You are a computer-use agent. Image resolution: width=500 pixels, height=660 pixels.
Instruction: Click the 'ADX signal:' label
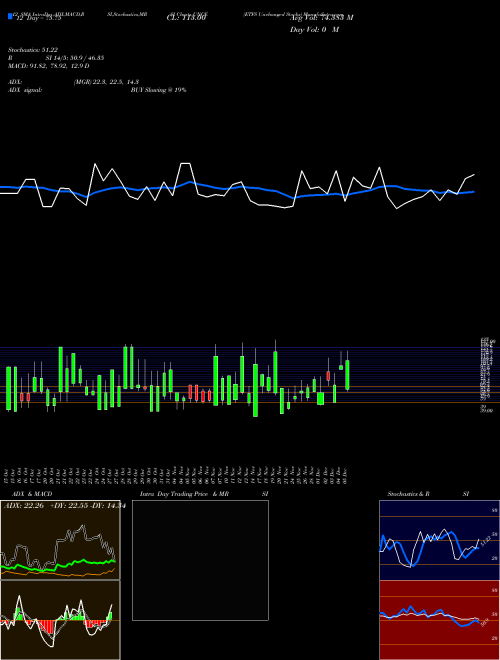click(25, 90)
